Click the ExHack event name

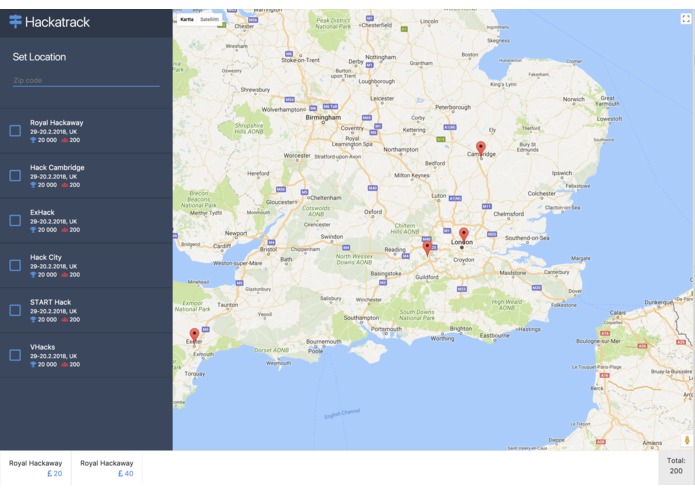click(43, 212)
